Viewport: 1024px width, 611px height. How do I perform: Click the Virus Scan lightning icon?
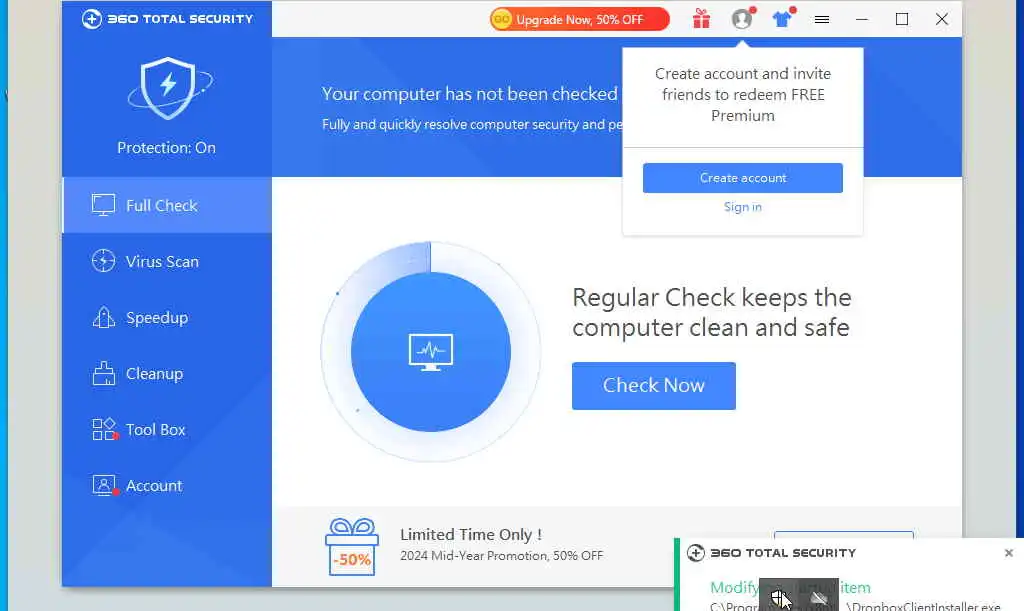[x=103, y=261]
